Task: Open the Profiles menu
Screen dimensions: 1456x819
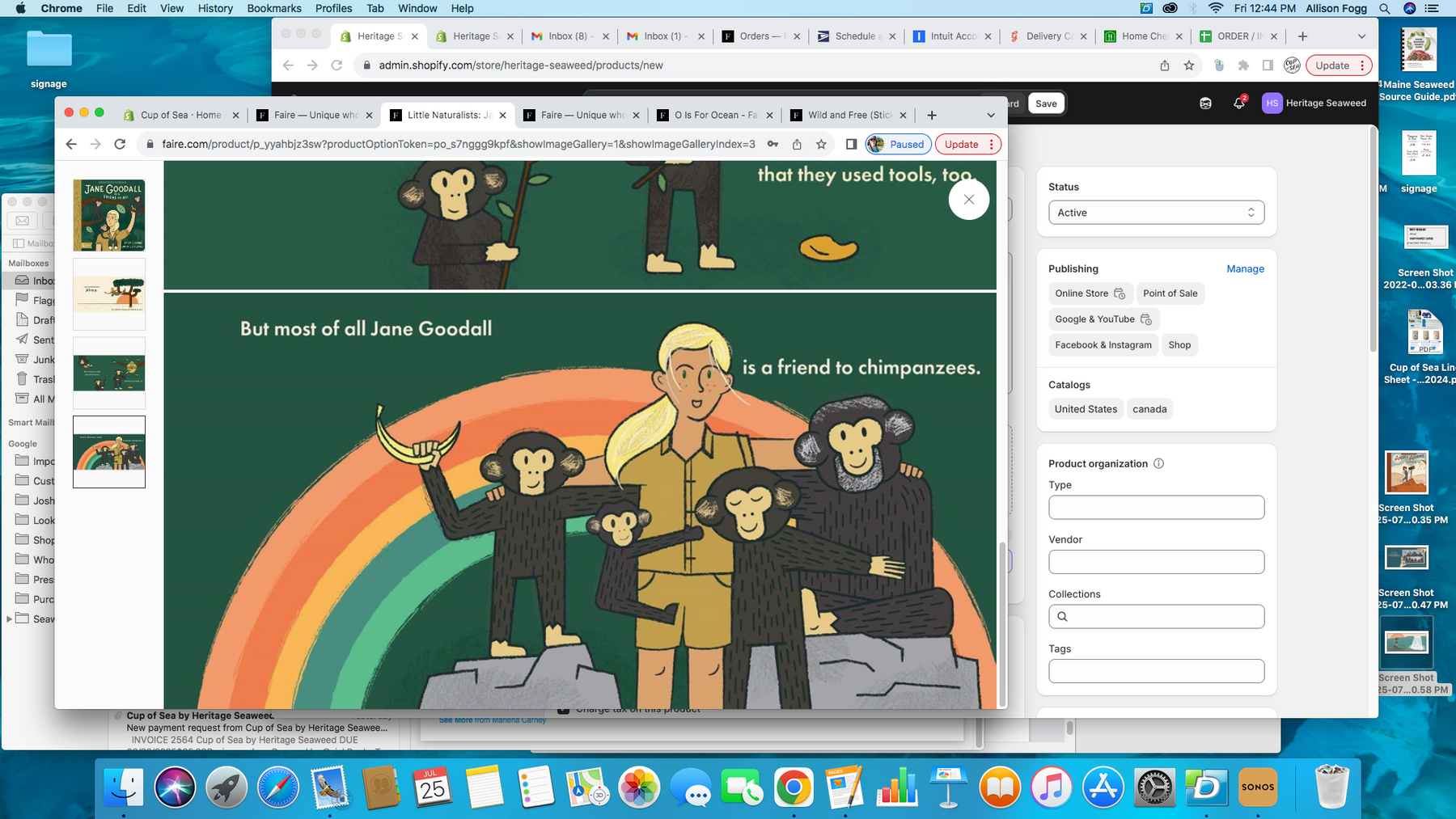Action: click(x=333, y=8)
